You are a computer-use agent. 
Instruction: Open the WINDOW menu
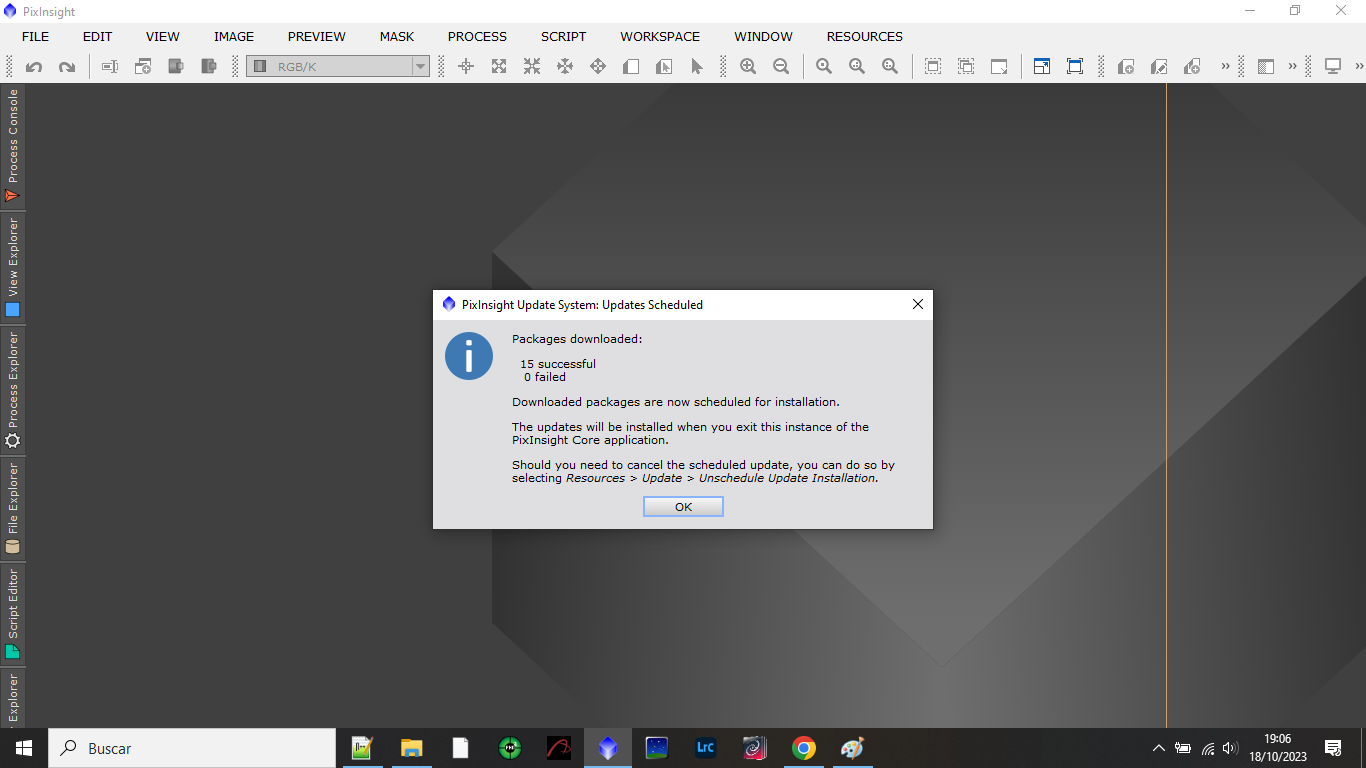(764, 37)
